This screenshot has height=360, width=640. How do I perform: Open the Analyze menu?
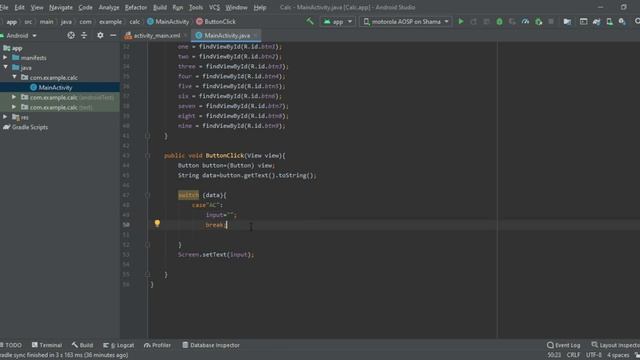tap(109, 7)
